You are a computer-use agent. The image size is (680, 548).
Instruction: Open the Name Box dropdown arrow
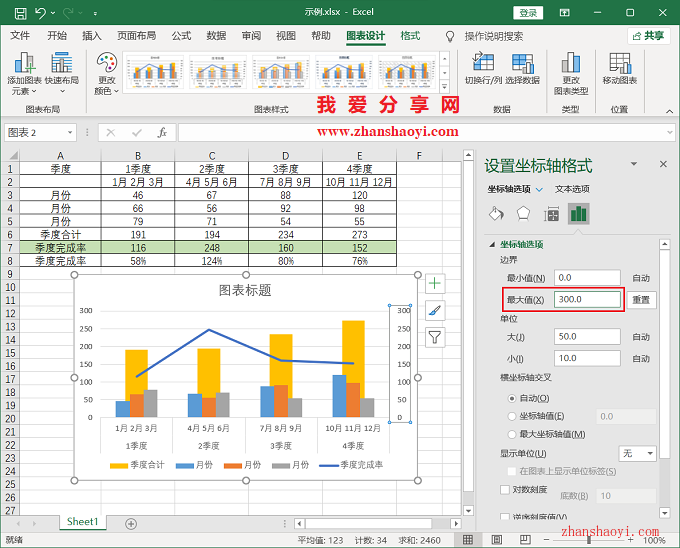click(70, 133)
